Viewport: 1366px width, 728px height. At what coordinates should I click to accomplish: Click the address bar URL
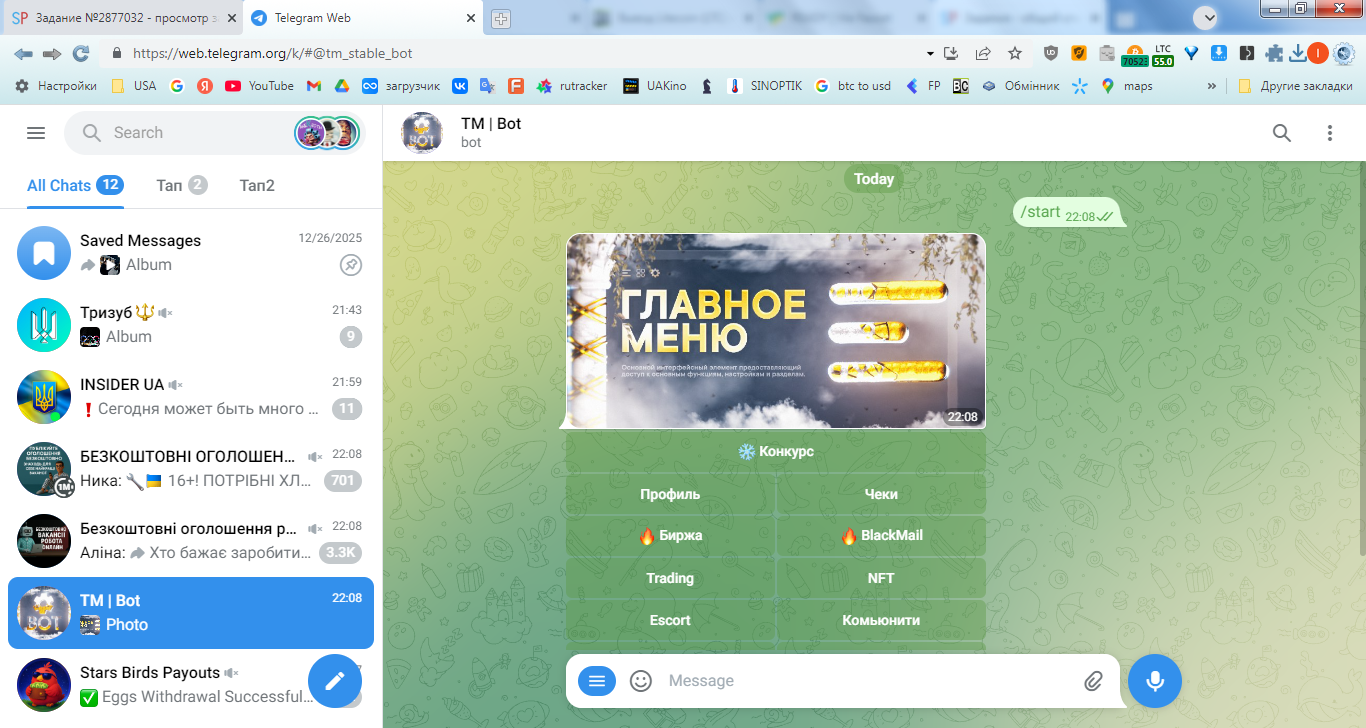pyautogui.click(x=272, y=54)
